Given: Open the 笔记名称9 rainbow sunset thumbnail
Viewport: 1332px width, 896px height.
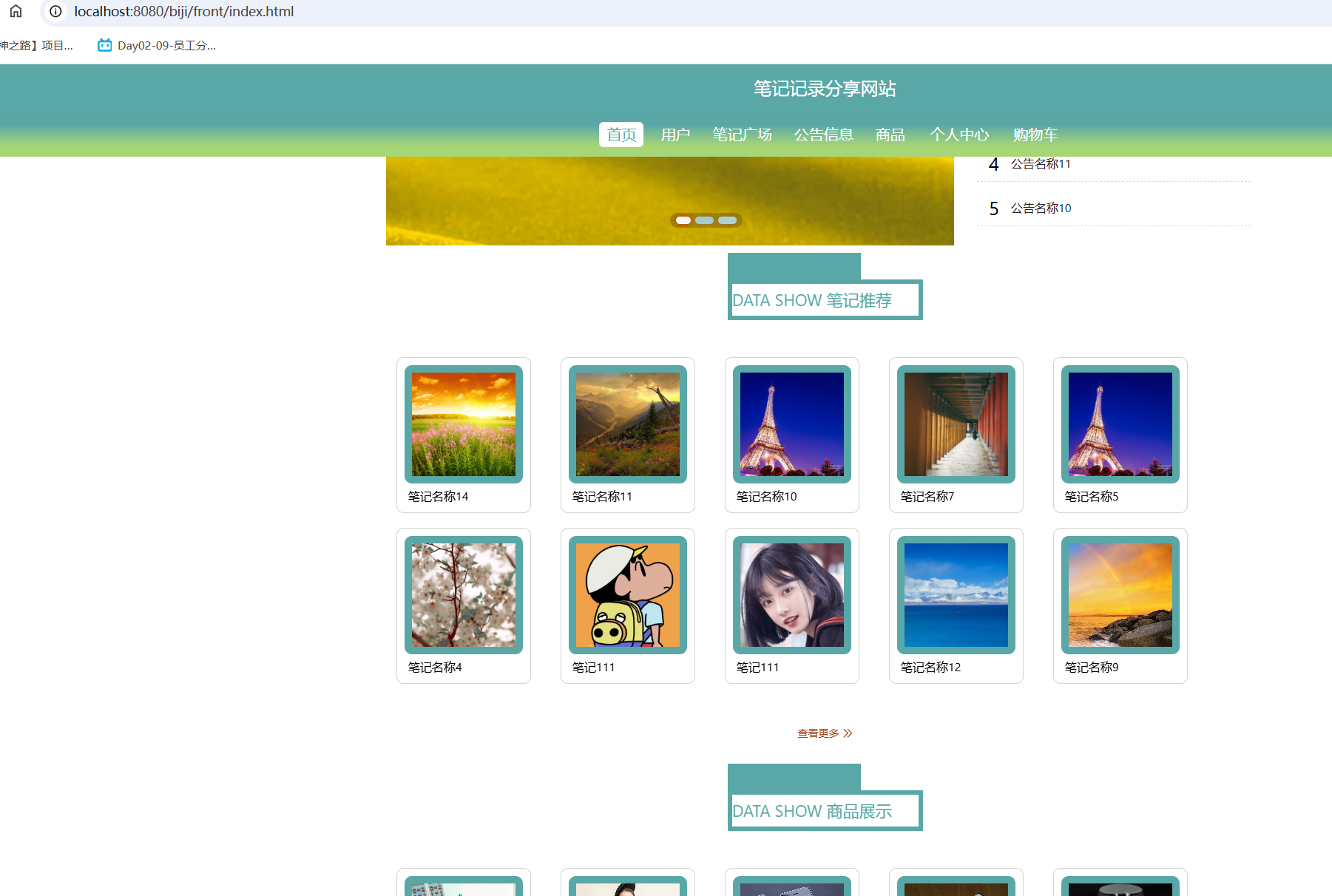Looking at the screenshot, I should coord(1120,595).
